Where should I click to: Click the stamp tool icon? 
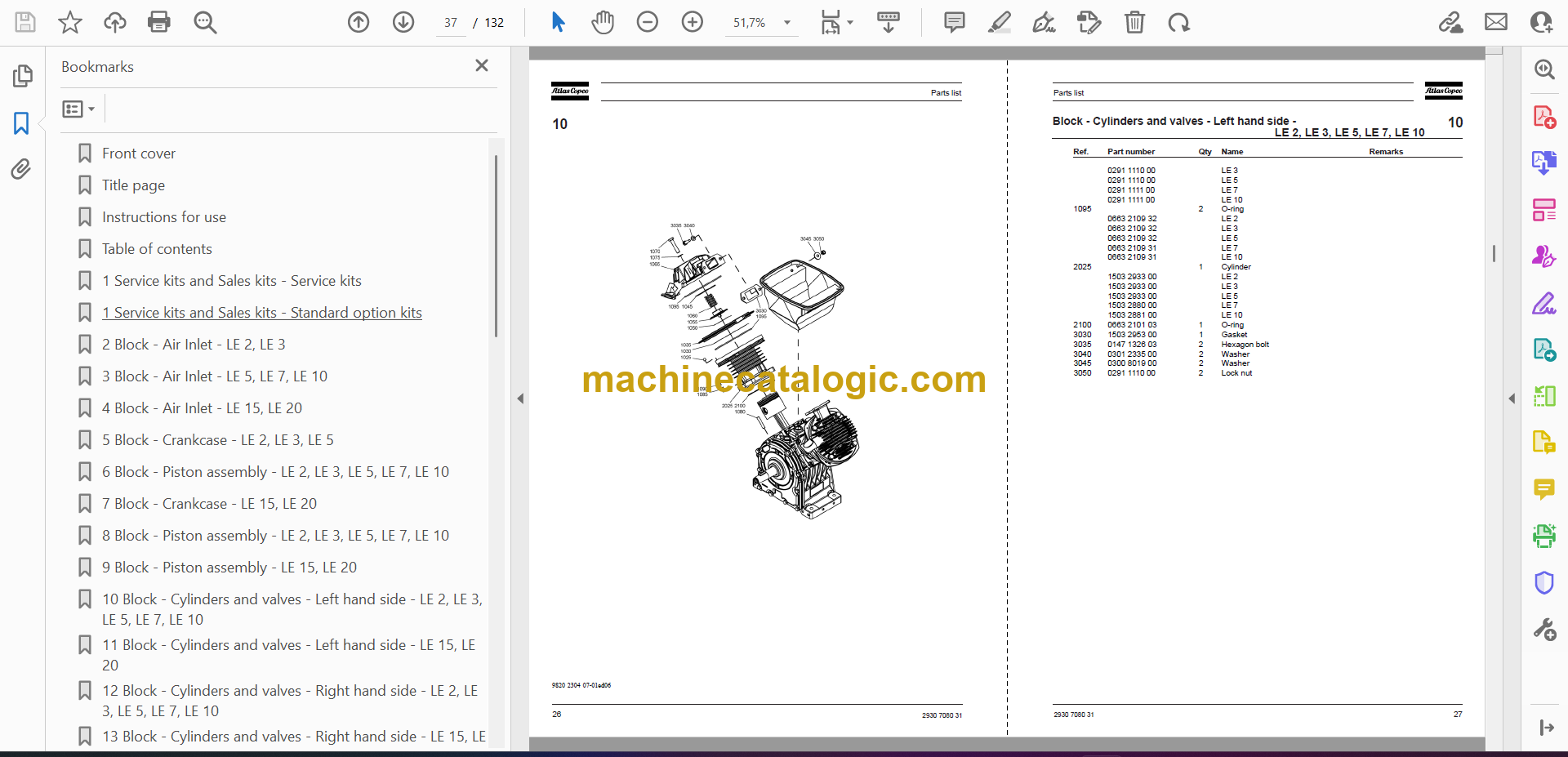click(x=1089, y=22)
